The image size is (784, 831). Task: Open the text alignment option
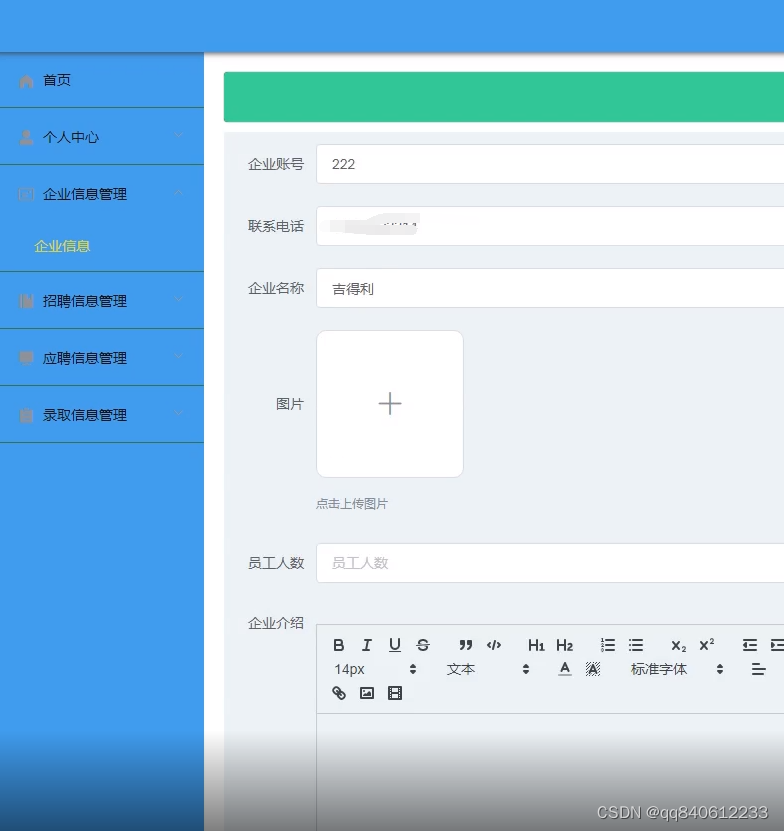coord(759,669)
